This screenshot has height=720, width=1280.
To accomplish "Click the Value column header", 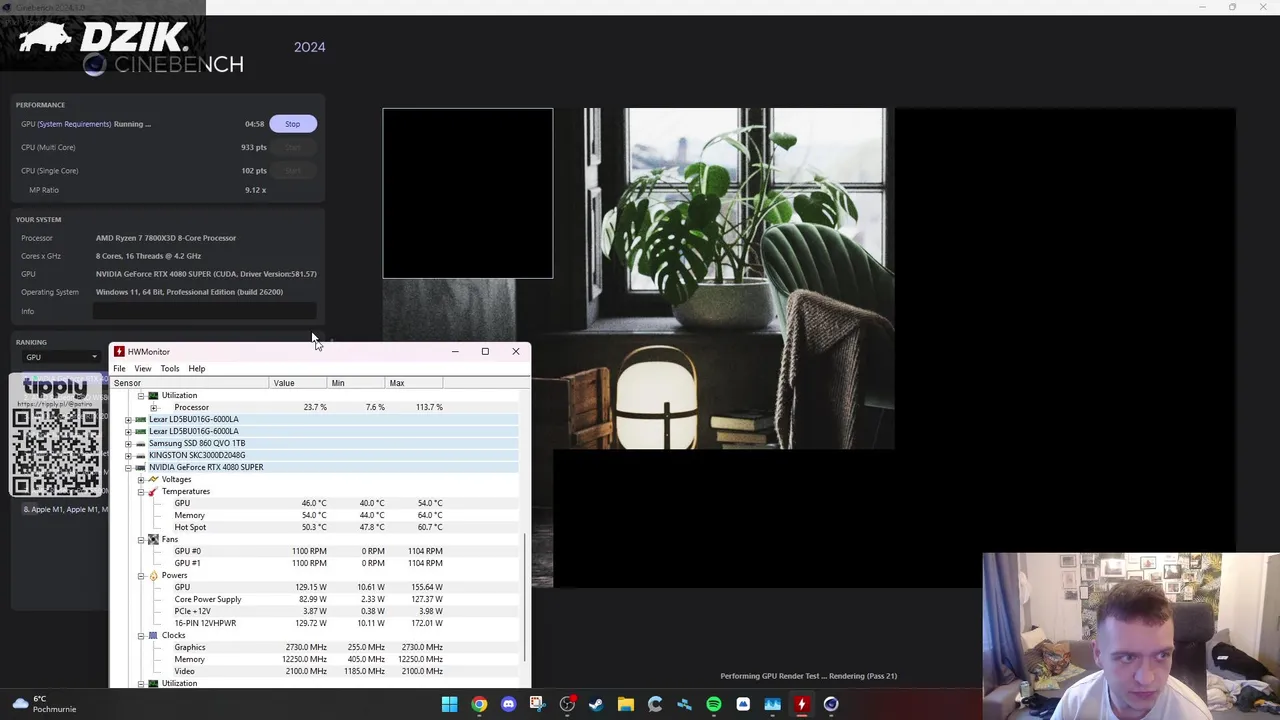I will [x=298, y=383].
